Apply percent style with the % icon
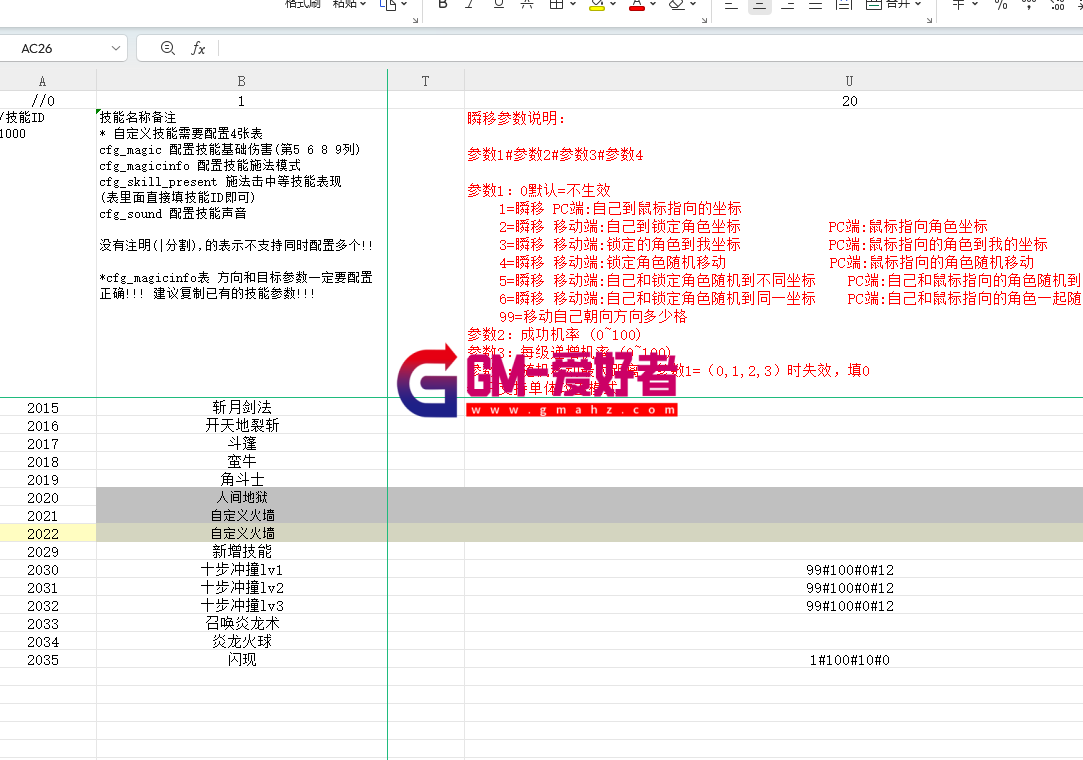Screen dimensions: 1083x760 1000,5
